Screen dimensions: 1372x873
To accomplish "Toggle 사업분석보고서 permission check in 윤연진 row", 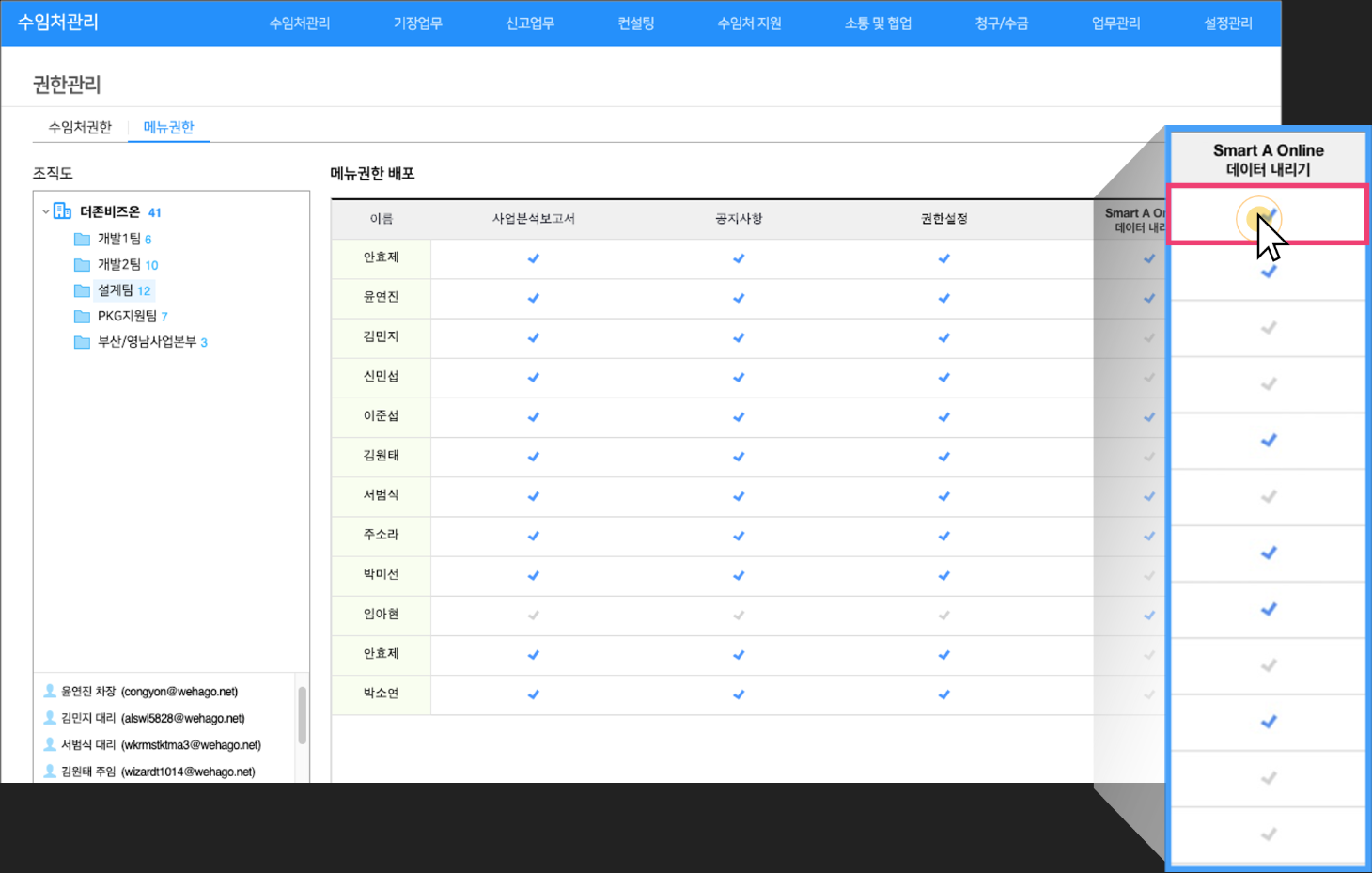I will coord(533,298).
